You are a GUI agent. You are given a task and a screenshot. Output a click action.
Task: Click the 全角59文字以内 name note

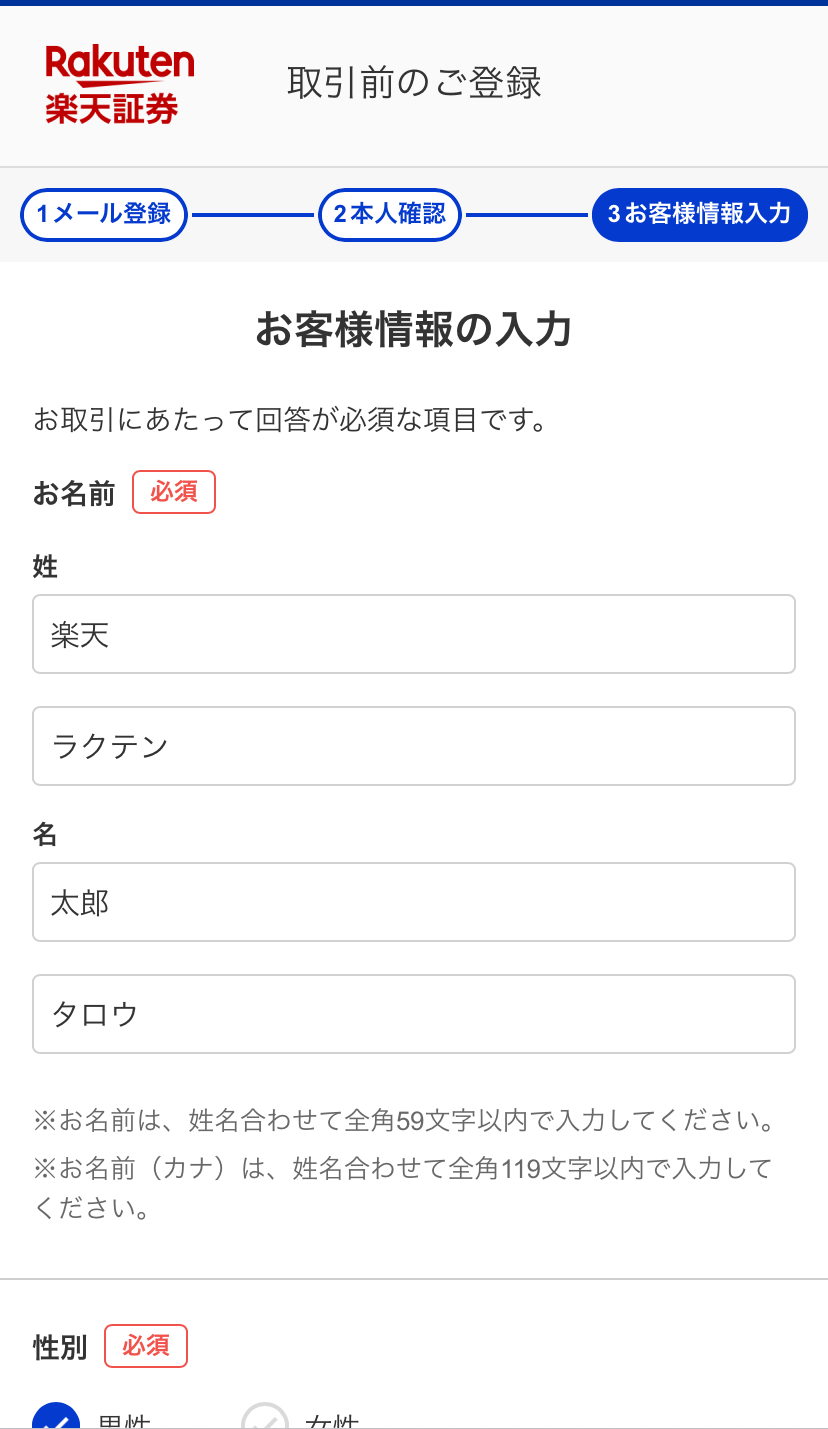tap(405, 1121)
